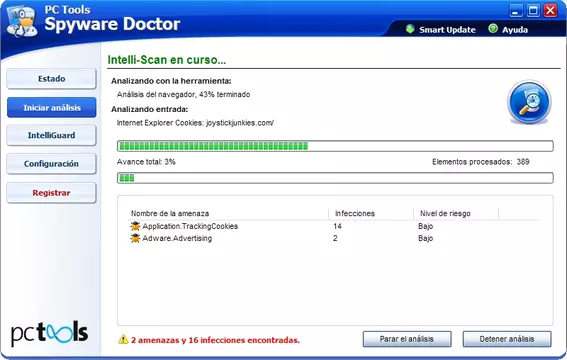Image resolution: width=567 pixels, height=360 pixels.
Task: Go to Configuración
Action: [52, 164]
